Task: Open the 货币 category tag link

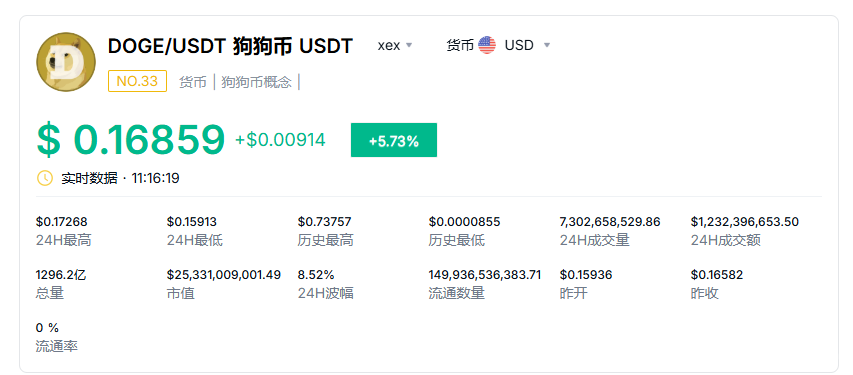Action: [x=193, y=82]
